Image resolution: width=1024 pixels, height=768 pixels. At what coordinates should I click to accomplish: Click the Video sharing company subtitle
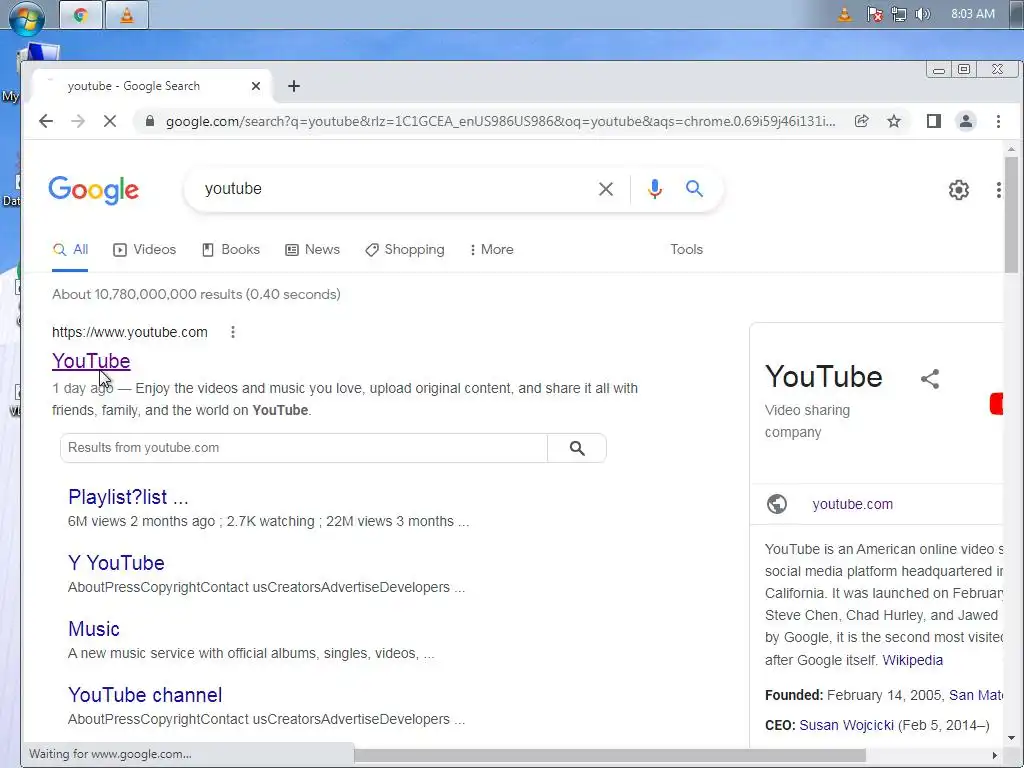807,421
